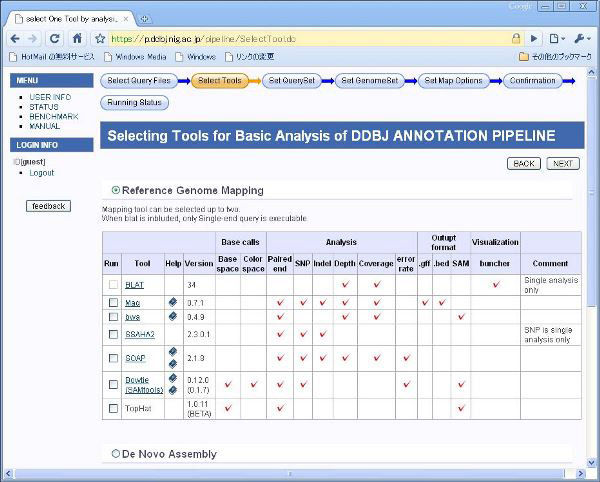The width and height of the screenshot is (600, 482).
Task: Open USER INFO in the menu
Action: [50, 97]
